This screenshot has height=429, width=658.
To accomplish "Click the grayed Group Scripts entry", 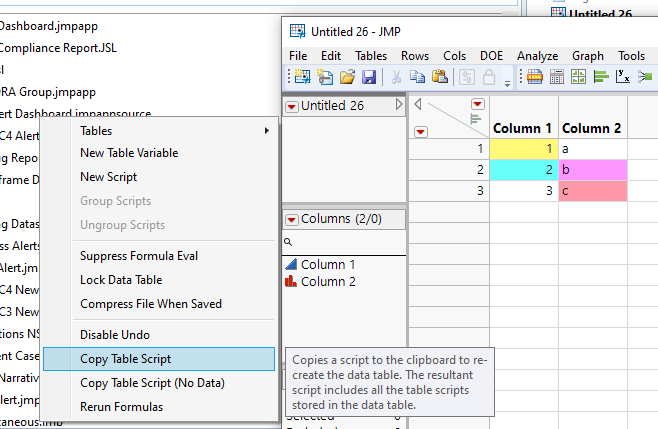I will click(159, 201).
